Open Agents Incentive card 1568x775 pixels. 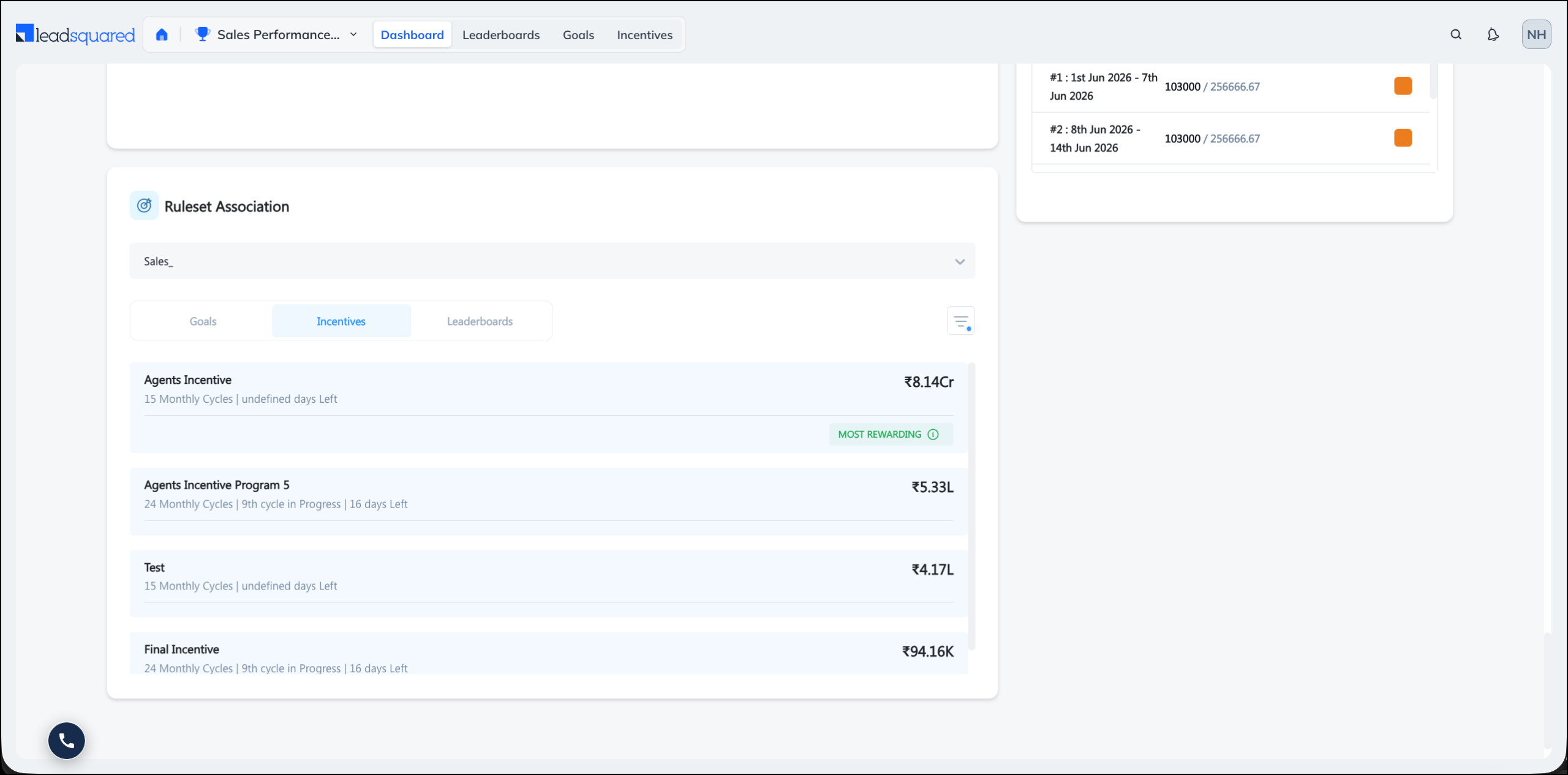pyautogui.click(x=549, y=408)
